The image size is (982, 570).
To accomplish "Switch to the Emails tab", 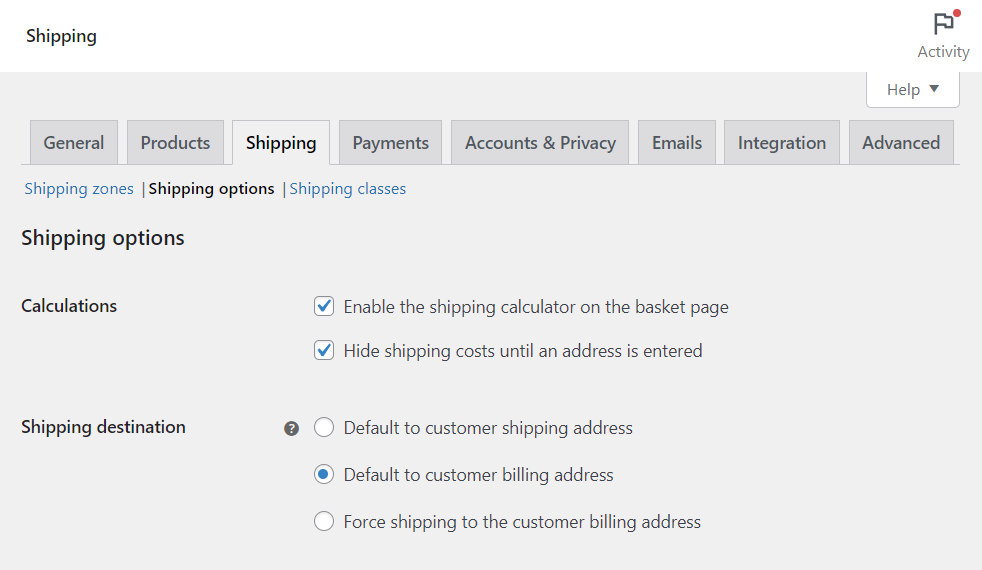I will (676, 143).
